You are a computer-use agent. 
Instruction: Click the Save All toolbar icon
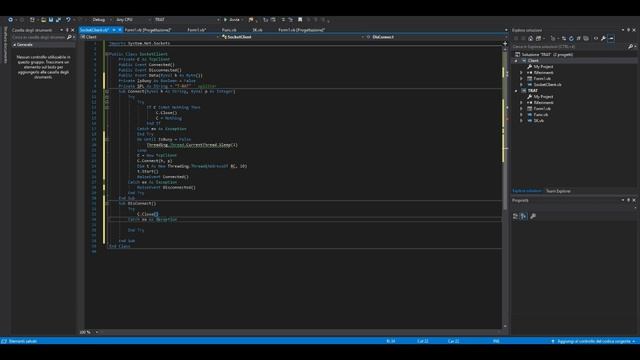point(58,20)
